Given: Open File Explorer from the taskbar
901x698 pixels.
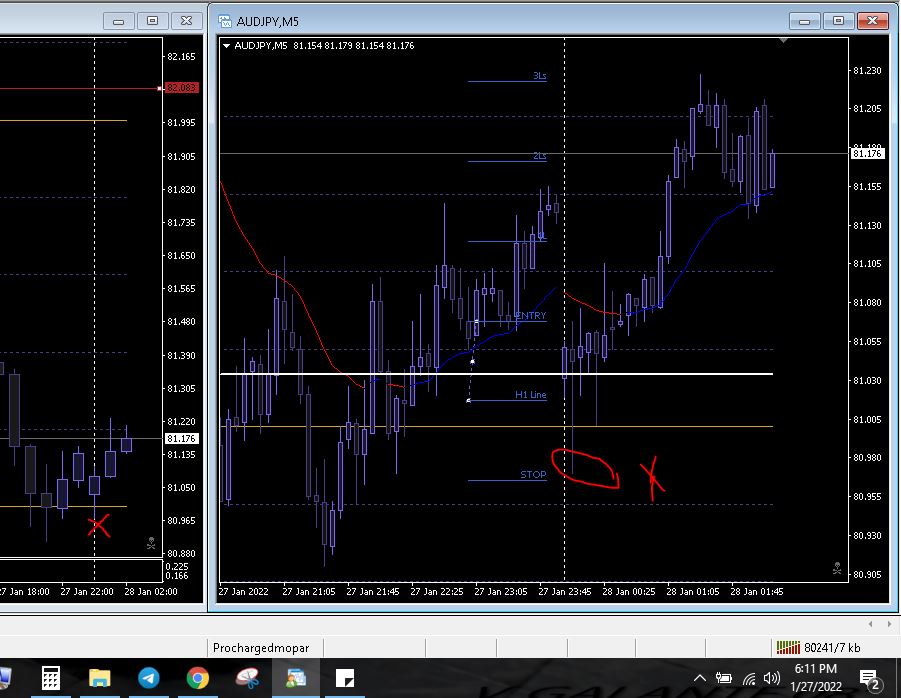Looking at the screenshot, I should coord(99,678).
